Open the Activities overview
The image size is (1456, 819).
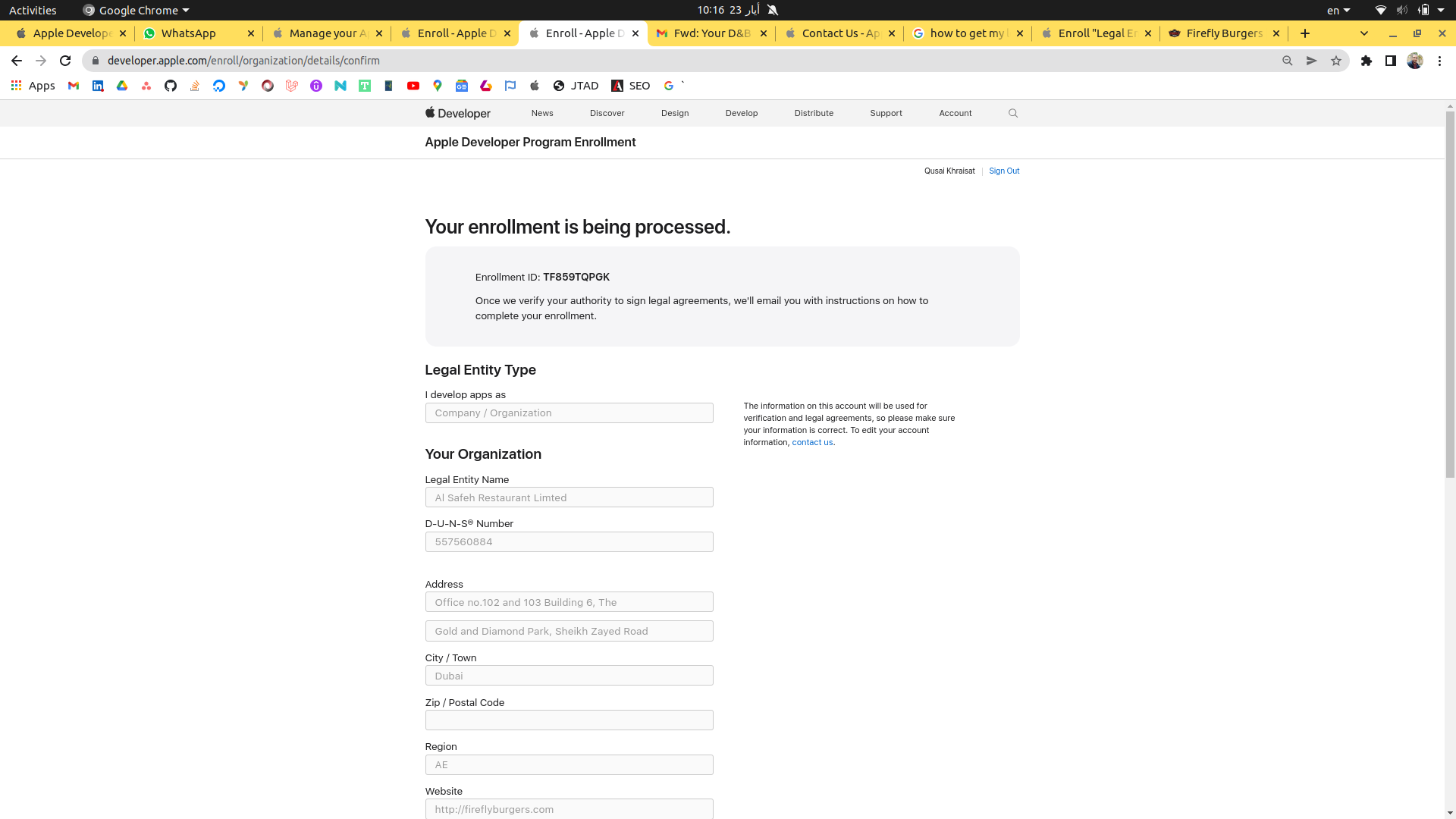coord(33,10)
